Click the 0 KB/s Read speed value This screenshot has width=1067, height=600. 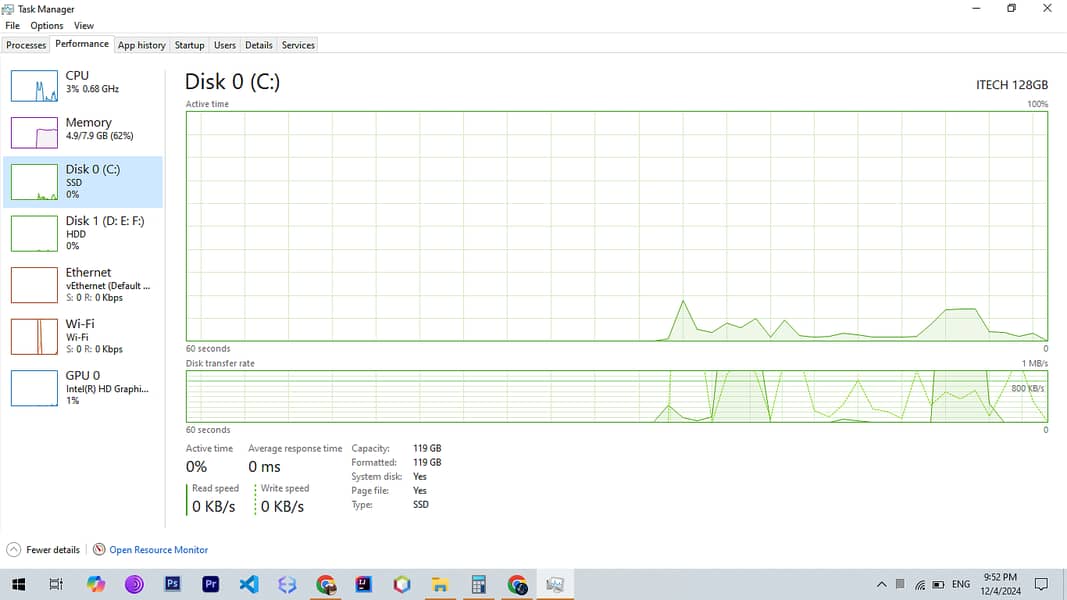coord(214,506)
